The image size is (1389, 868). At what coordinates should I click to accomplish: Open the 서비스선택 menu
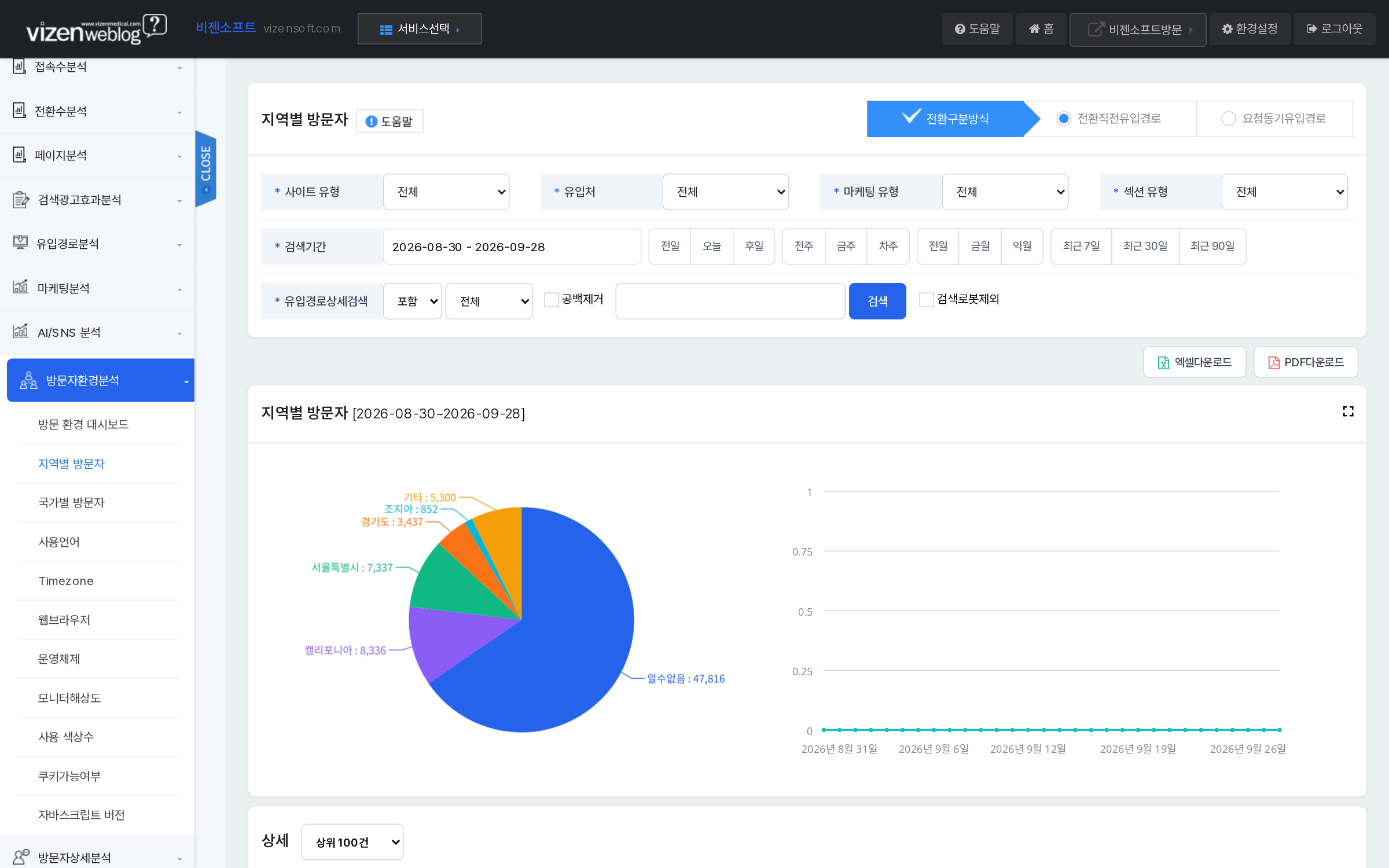click(x=420, y=29)
